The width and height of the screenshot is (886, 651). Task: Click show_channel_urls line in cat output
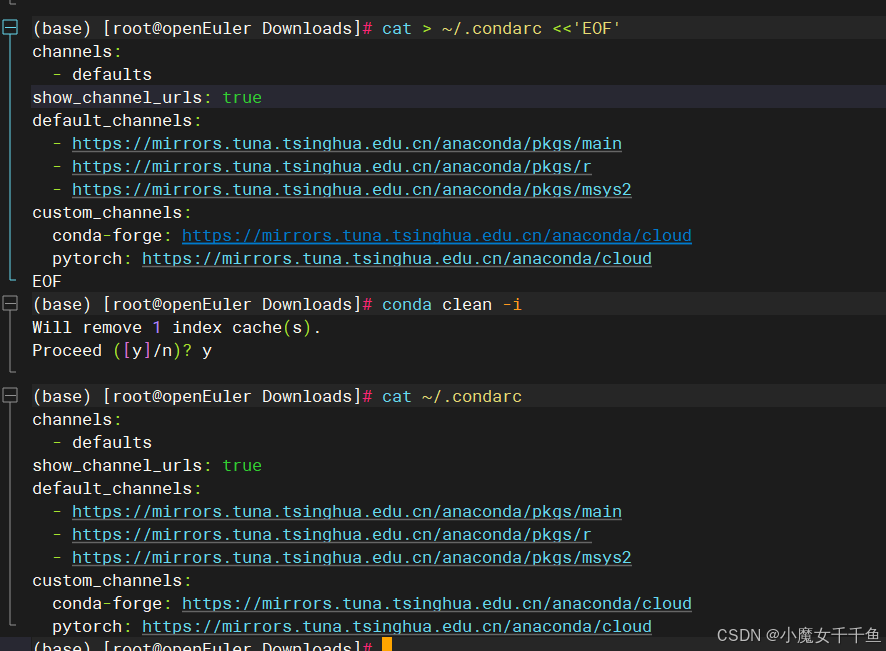147,466
